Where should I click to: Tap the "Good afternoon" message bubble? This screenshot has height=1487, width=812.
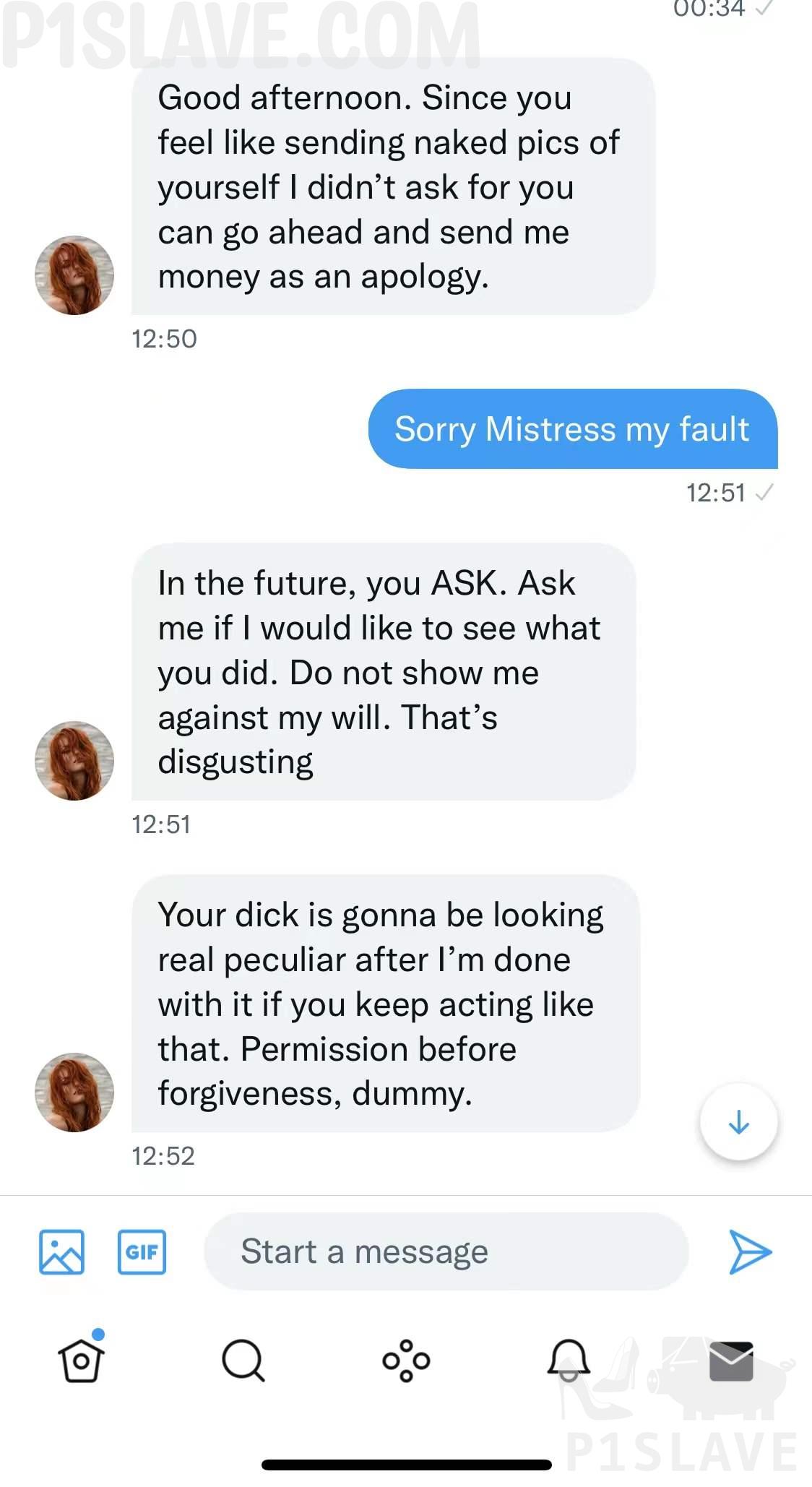[392, 187]
